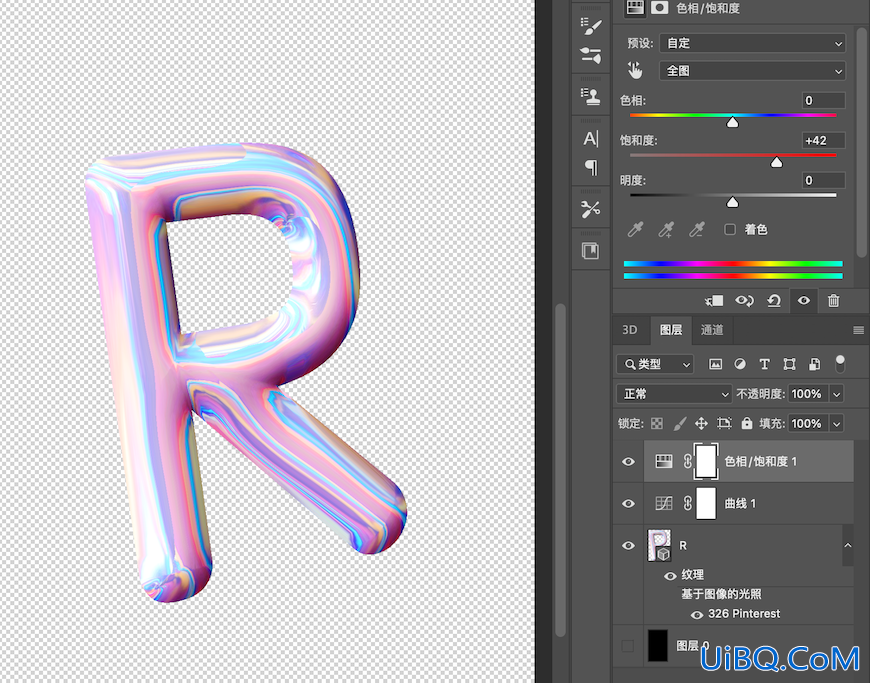
Task: Collapse the R layer effects list
Action: (848, 545)
